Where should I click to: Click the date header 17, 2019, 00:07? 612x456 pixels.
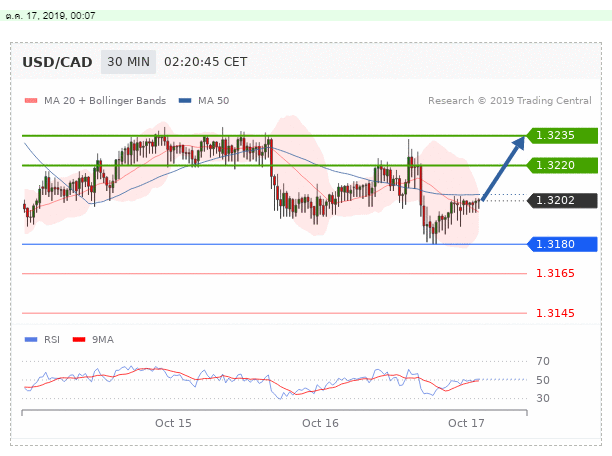[50, 16]
